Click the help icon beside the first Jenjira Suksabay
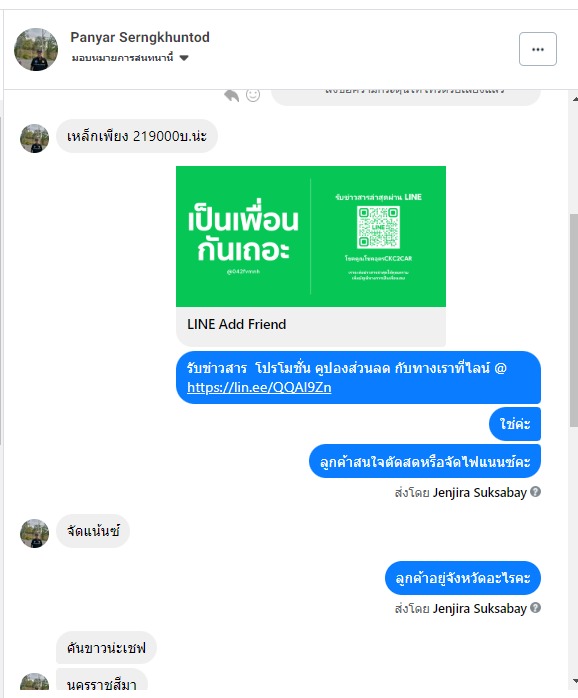 coord(536,492)
